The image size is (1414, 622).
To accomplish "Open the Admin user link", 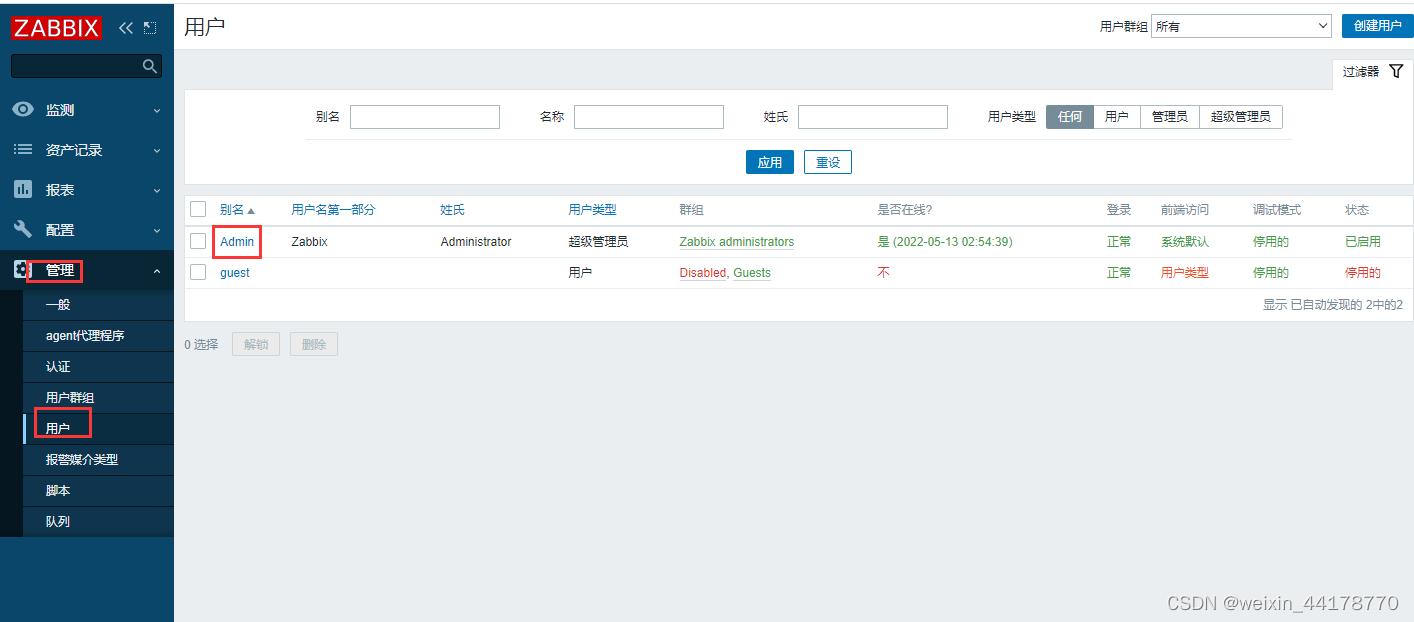I will click(x=237, y=242).
